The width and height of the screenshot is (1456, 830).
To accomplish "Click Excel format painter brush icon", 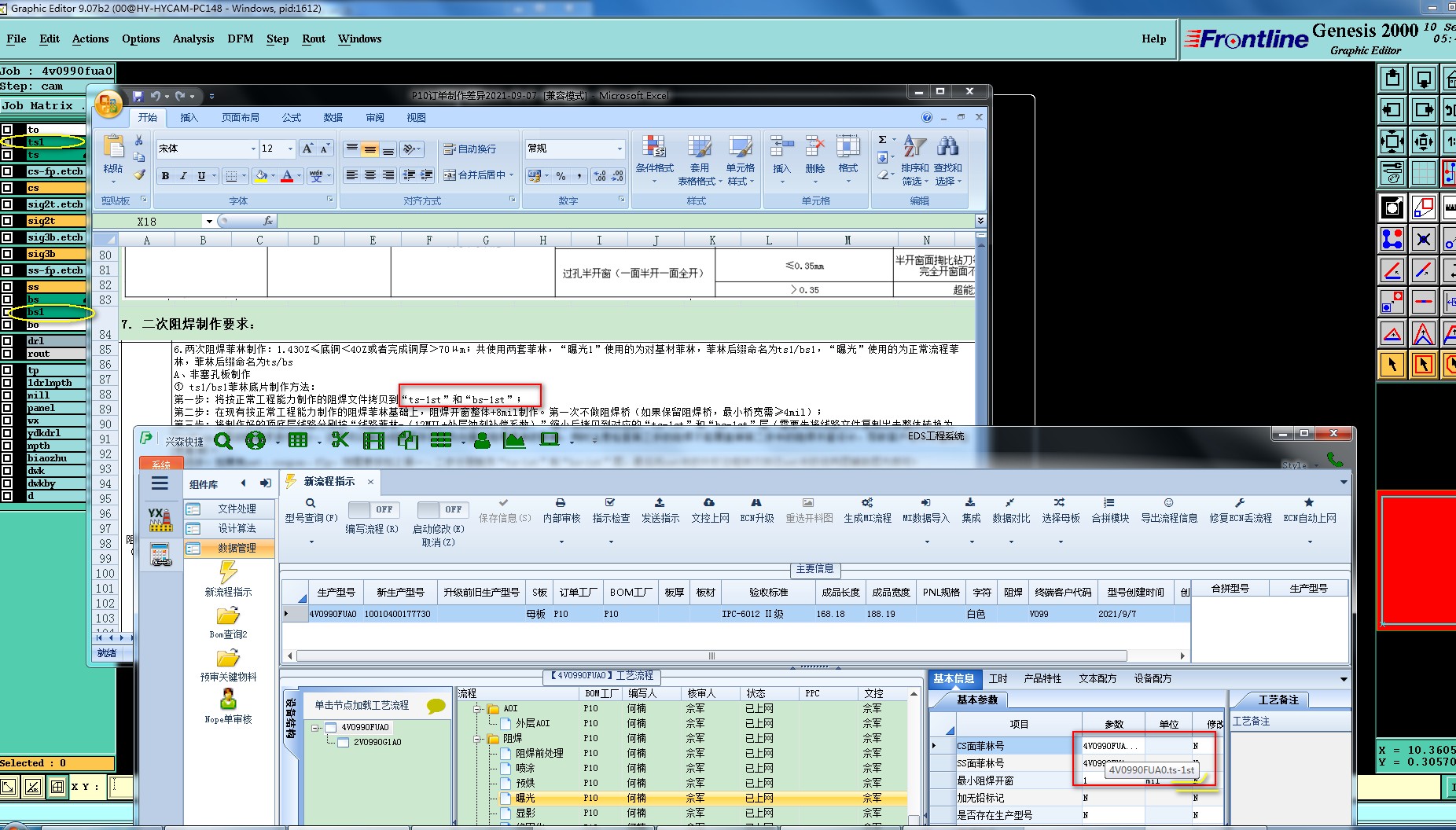I will coord(139,174).
